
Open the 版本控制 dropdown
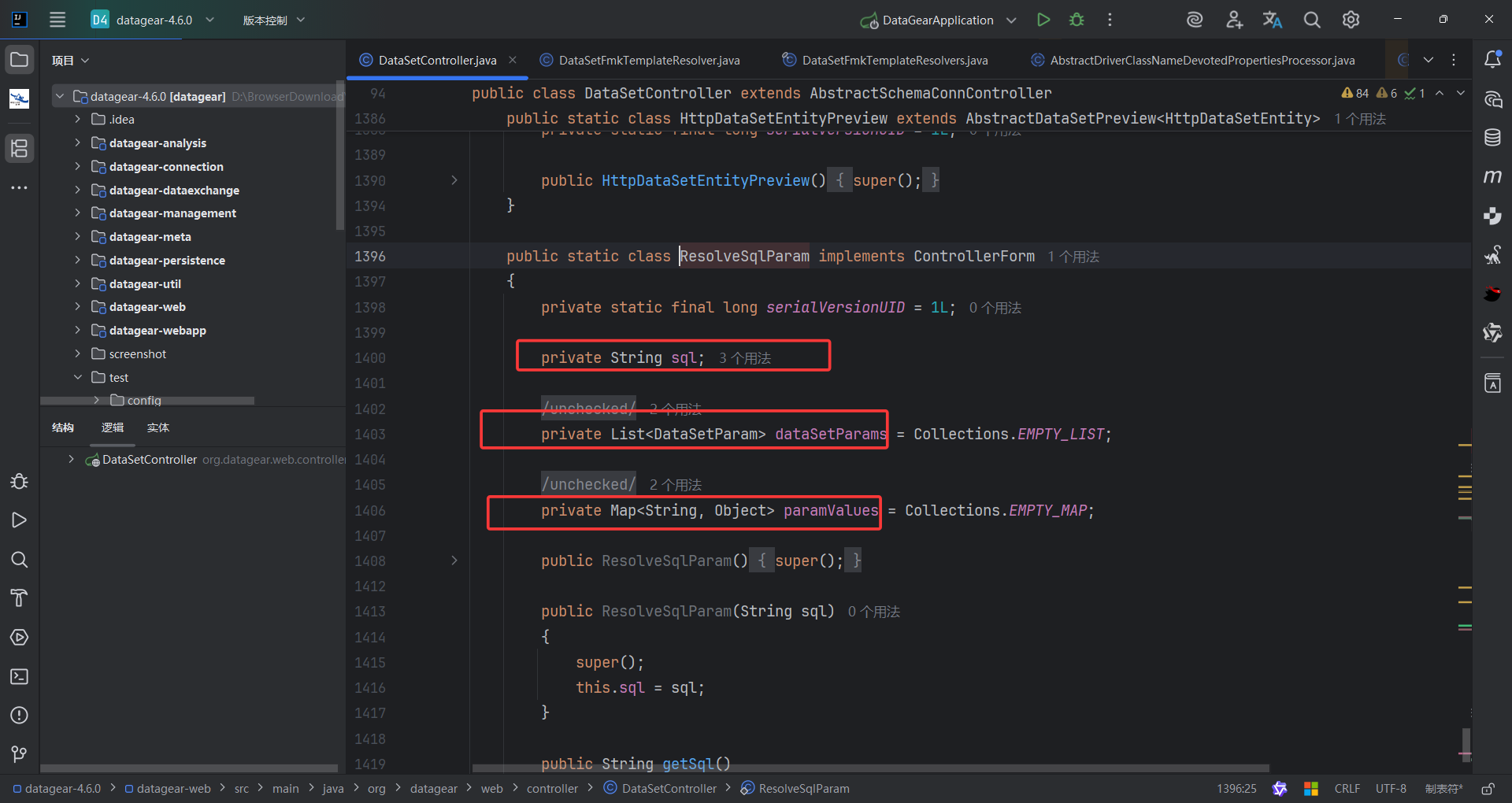point(273,20)
